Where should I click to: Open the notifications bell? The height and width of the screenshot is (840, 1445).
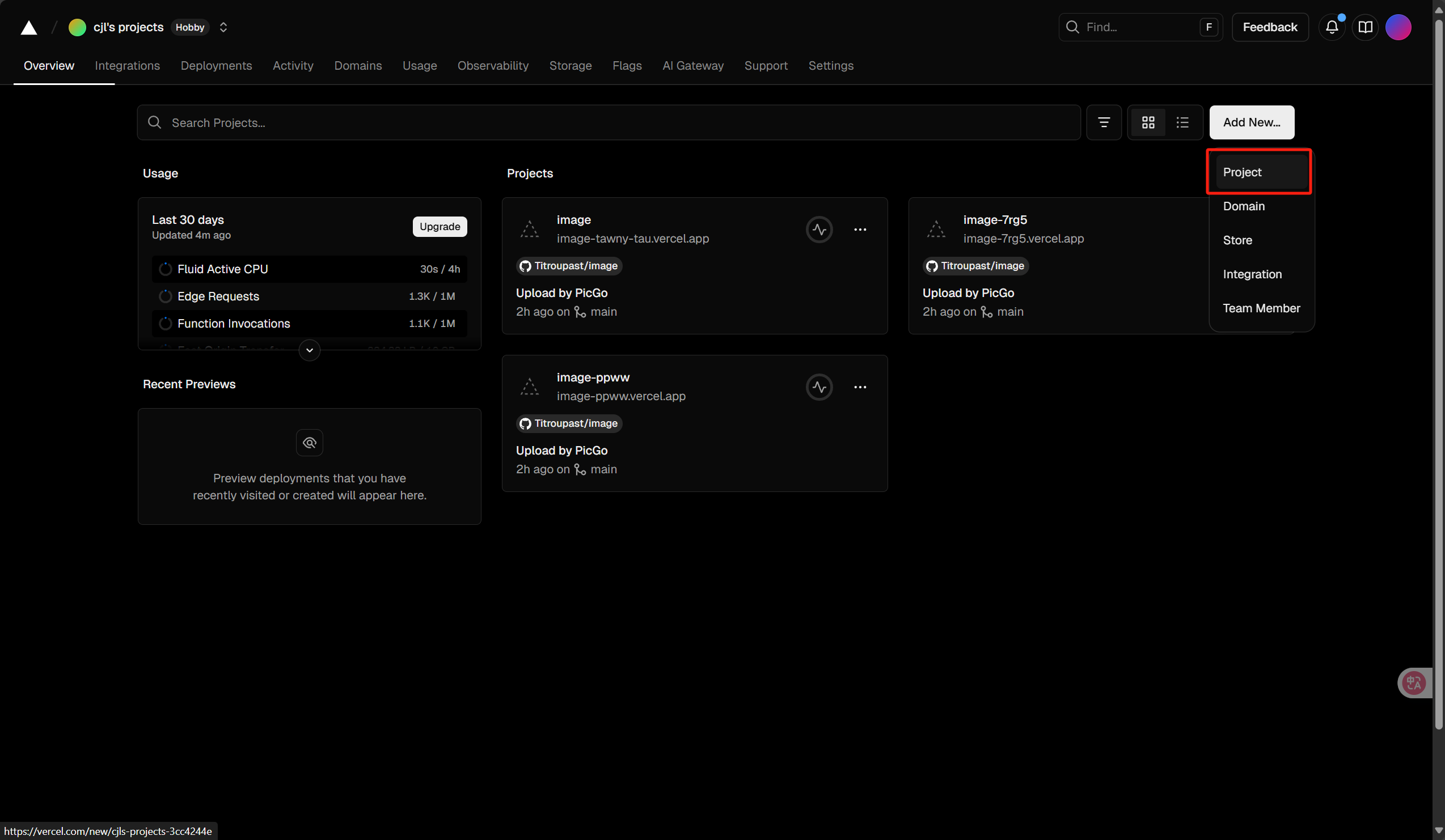point(1332,27)
